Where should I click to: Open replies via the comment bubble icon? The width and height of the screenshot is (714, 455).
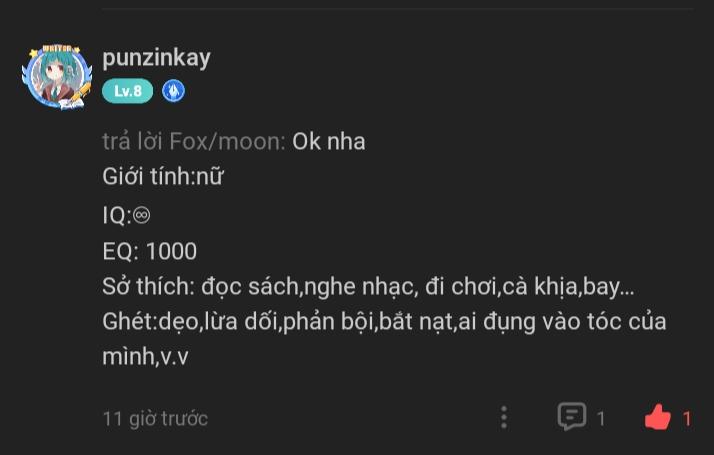click(571, 417)
